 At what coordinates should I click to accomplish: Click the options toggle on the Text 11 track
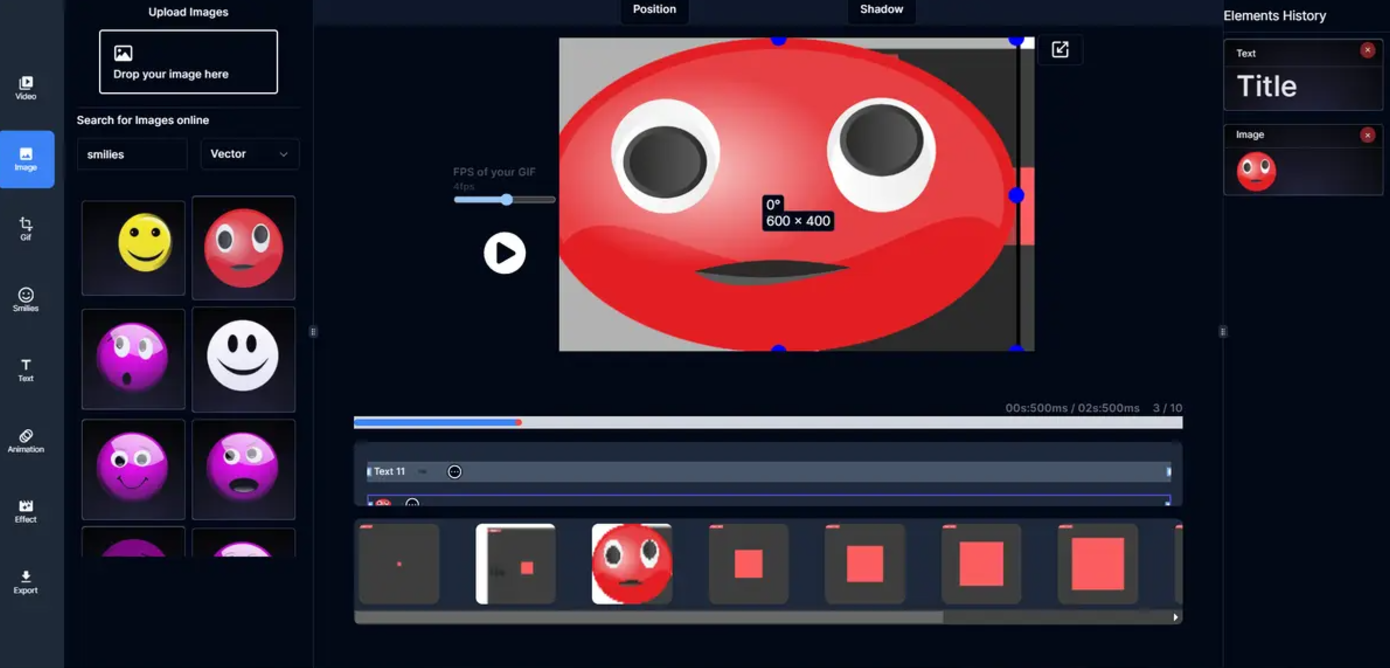[x=455, y=470]
